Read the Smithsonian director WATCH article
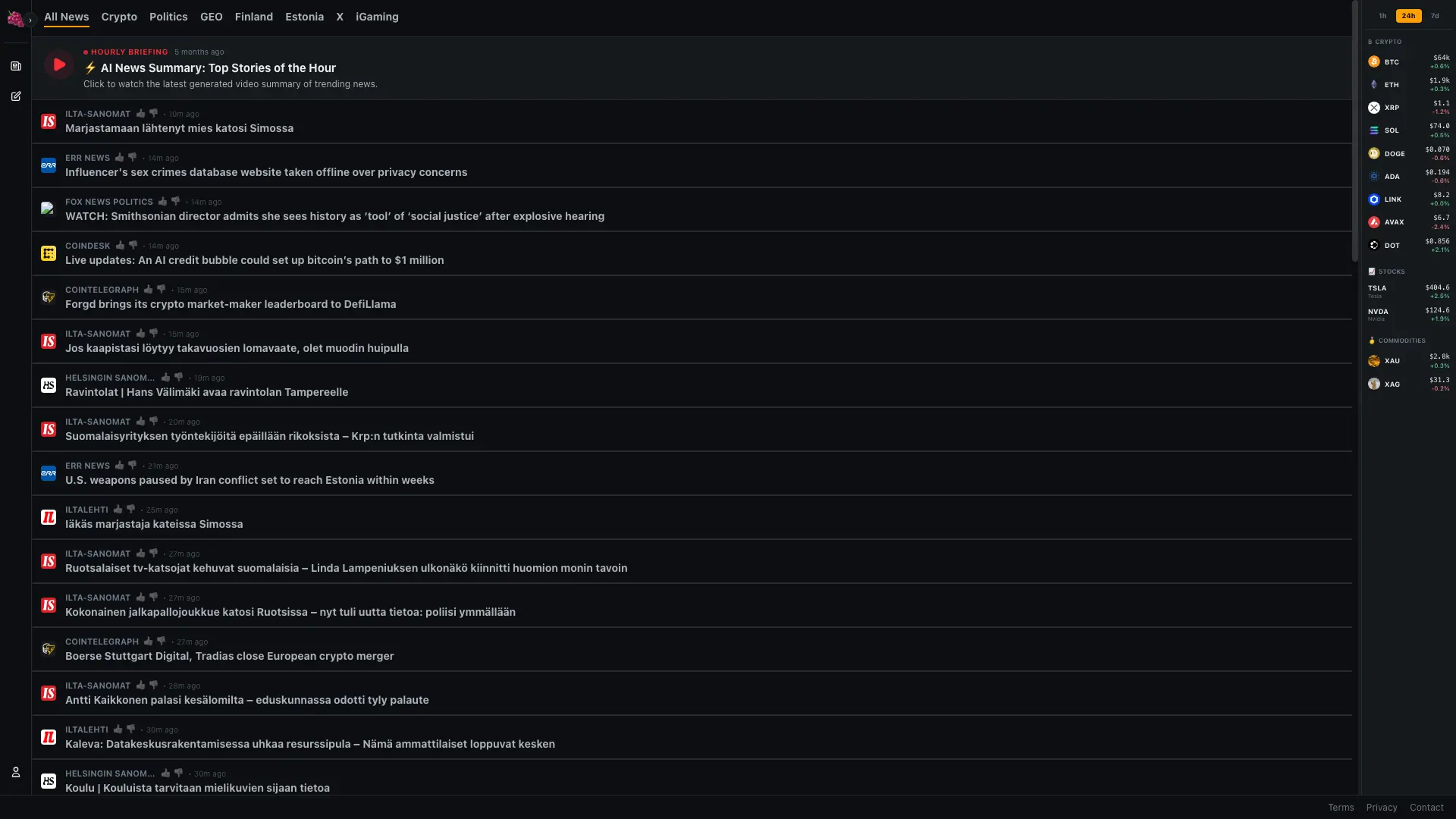Viewport: 1456px width, 819px height. [334, 217]
